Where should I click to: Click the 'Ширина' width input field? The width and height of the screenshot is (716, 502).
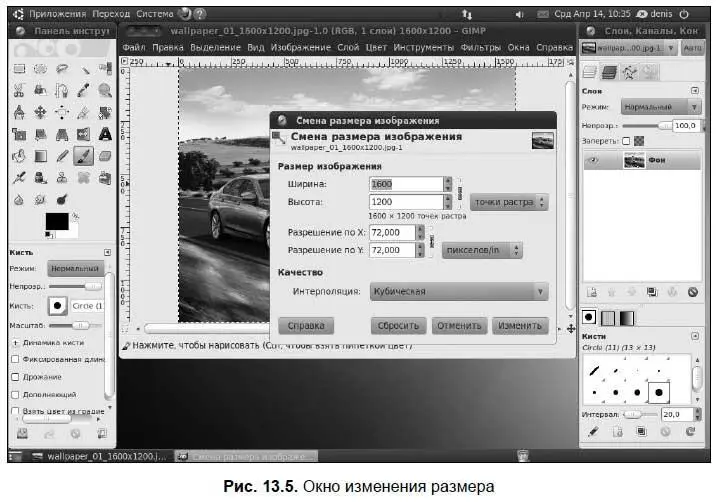(405, 184)
